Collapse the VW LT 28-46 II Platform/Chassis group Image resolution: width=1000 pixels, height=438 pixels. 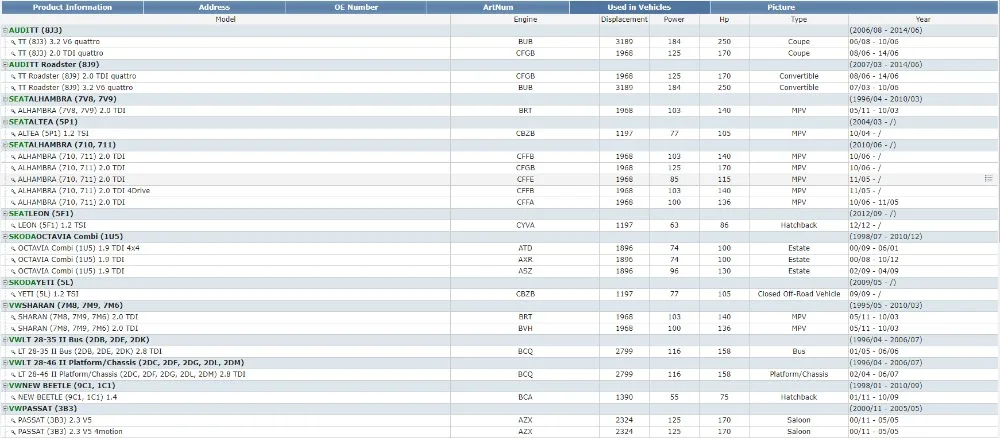[5, 363]
